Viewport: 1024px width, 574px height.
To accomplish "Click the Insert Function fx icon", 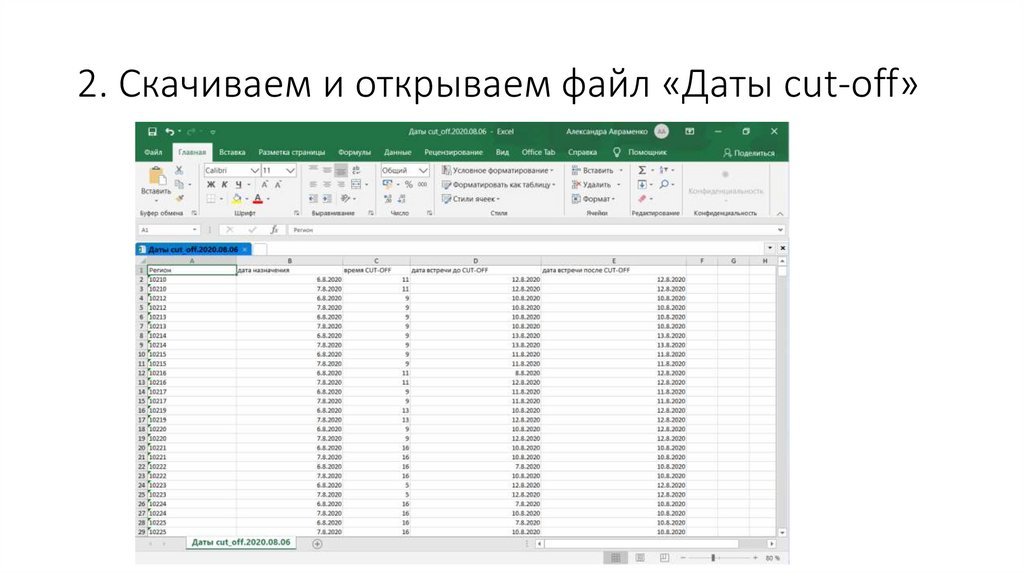I will pyautogui.click(x=275, y=230).
